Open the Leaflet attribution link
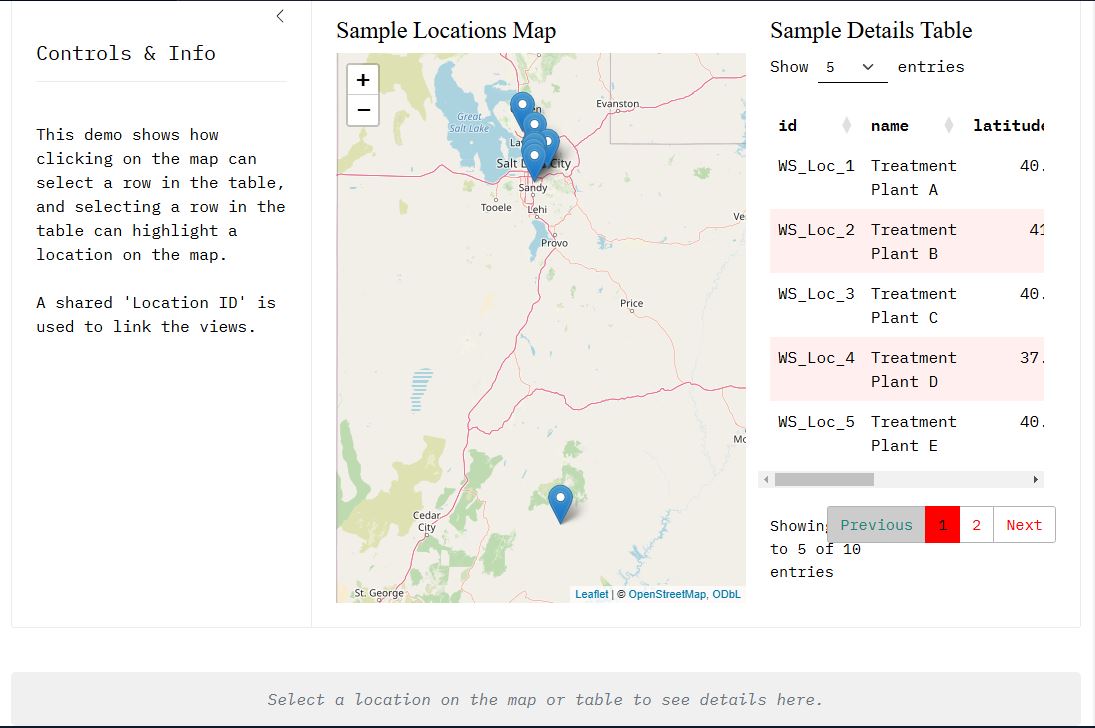This screenshot has width=1095, height=728. (x=591, y=594)
